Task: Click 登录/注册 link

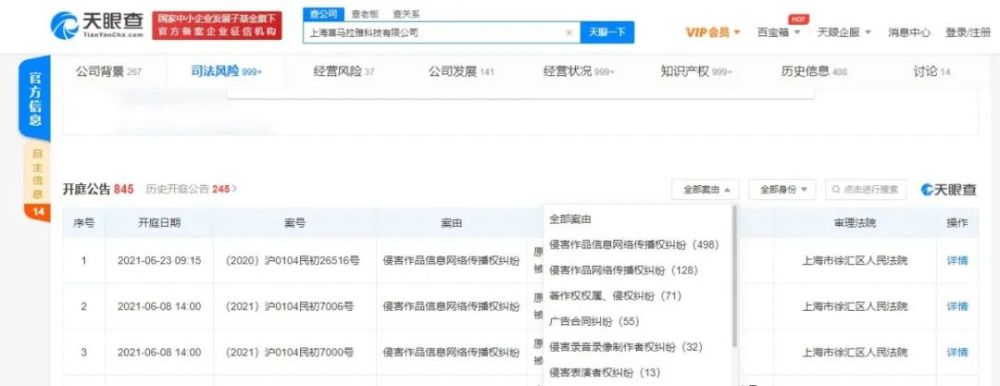Action: tap(967, 32)
